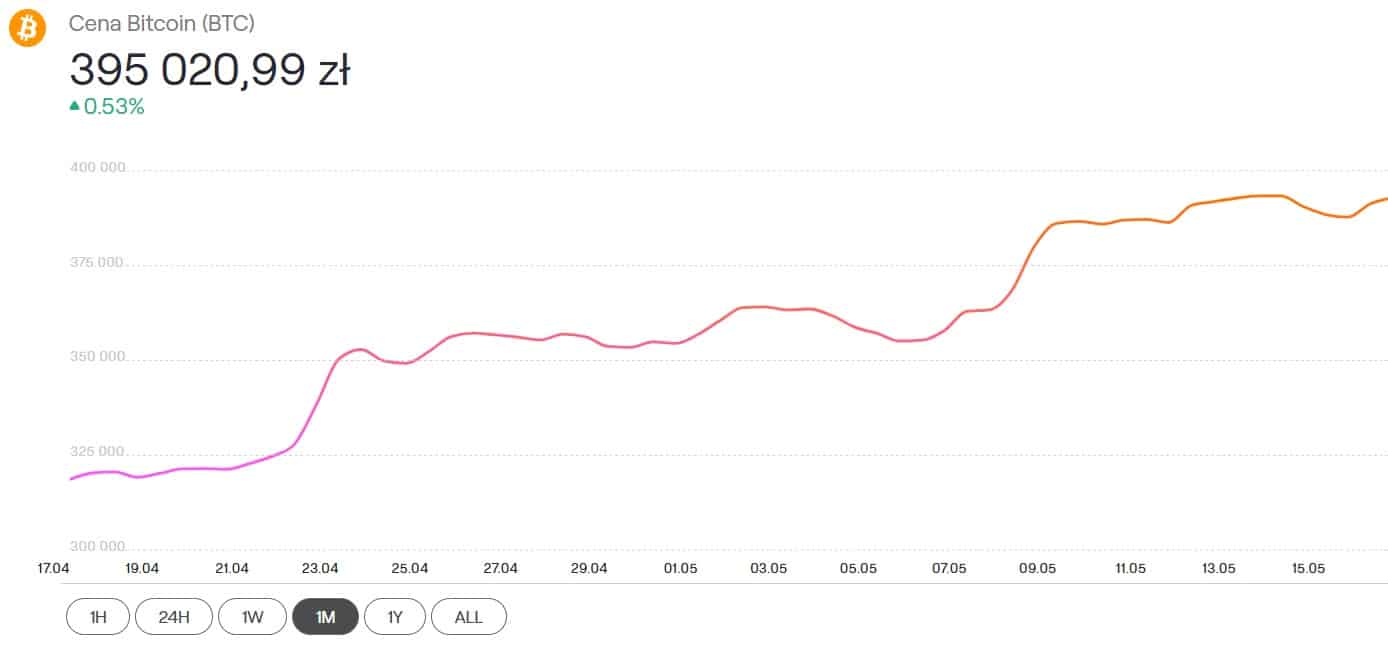This screenshot has height=653, width=1388.
Task: Click the 325 000 price axis label
Action: point(98,452)
